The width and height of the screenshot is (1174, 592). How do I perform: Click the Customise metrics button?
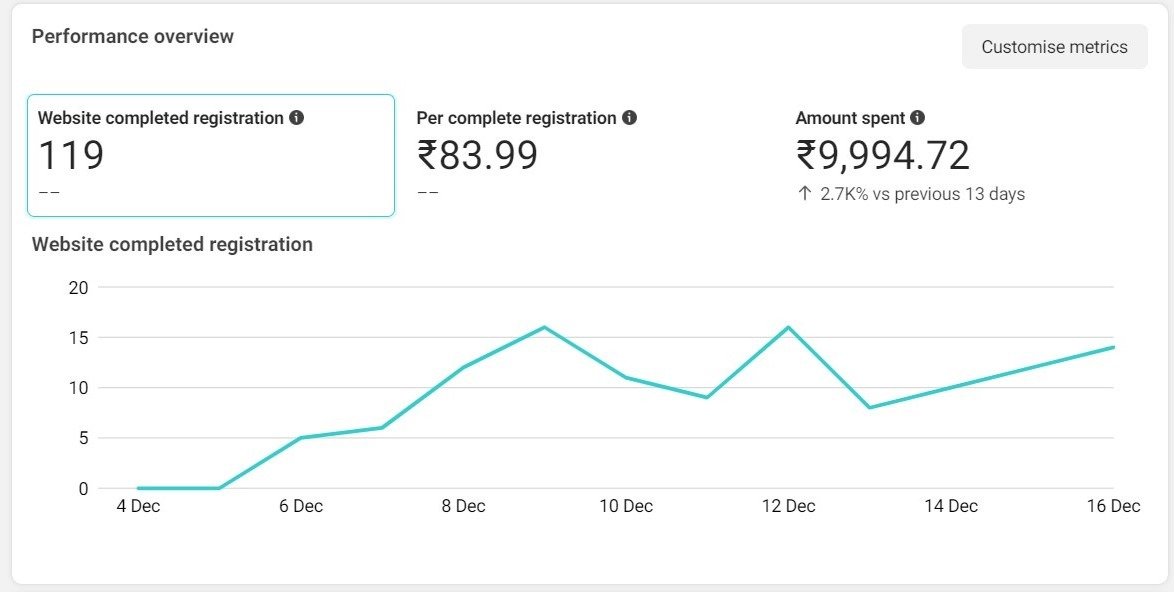pos(1054,47)
